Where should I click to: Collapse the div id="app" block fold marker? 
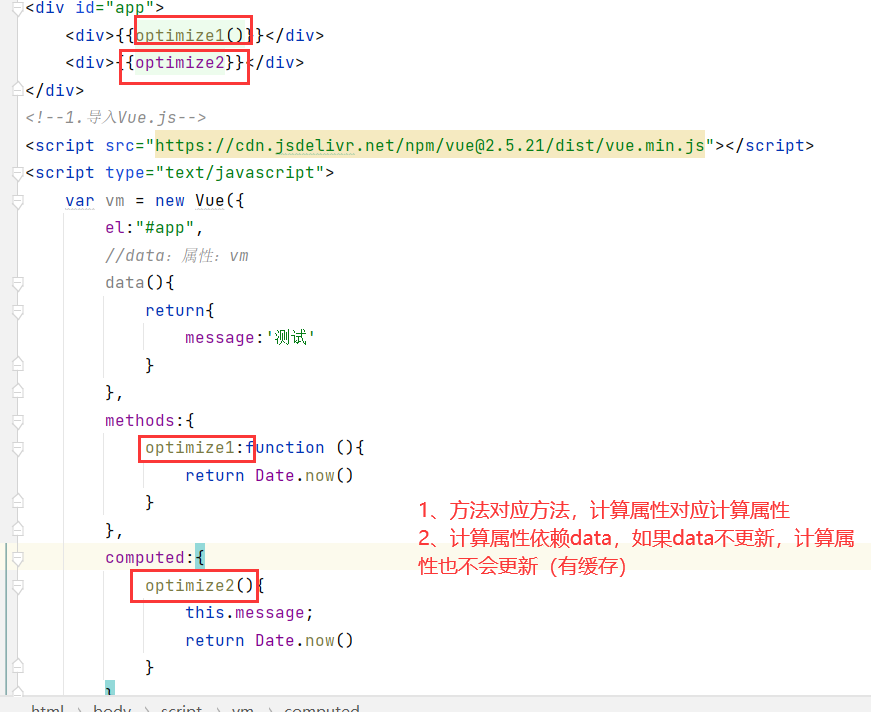tap(16, 9)
